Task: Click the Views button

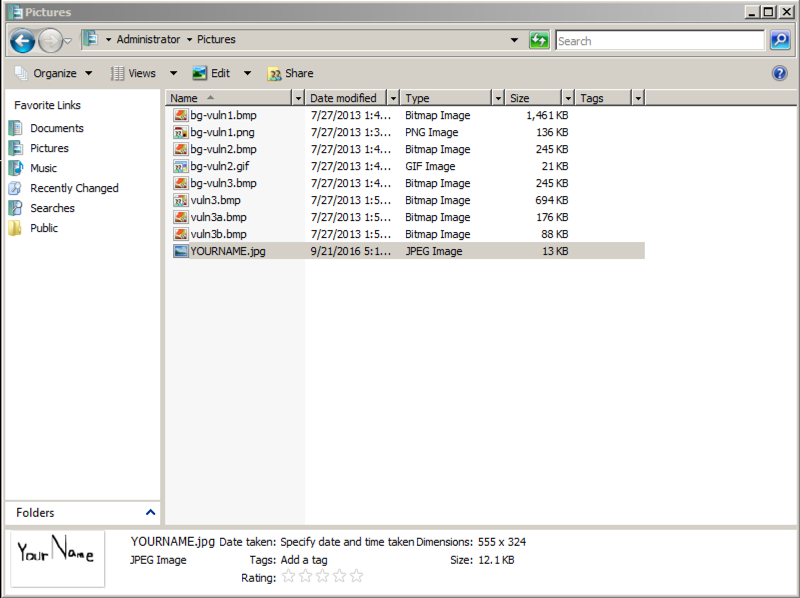Action: [134, 73]
